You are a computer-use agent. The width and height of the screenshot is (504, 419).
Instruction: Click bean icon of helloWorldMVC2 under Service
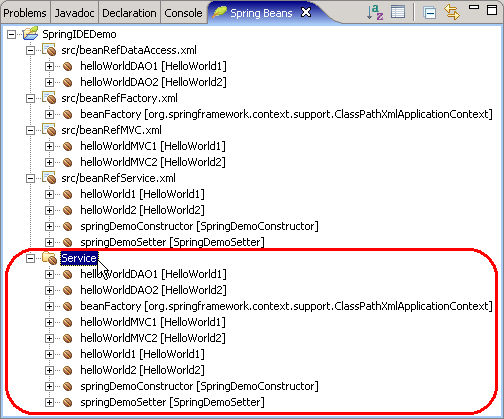(68, 338)
